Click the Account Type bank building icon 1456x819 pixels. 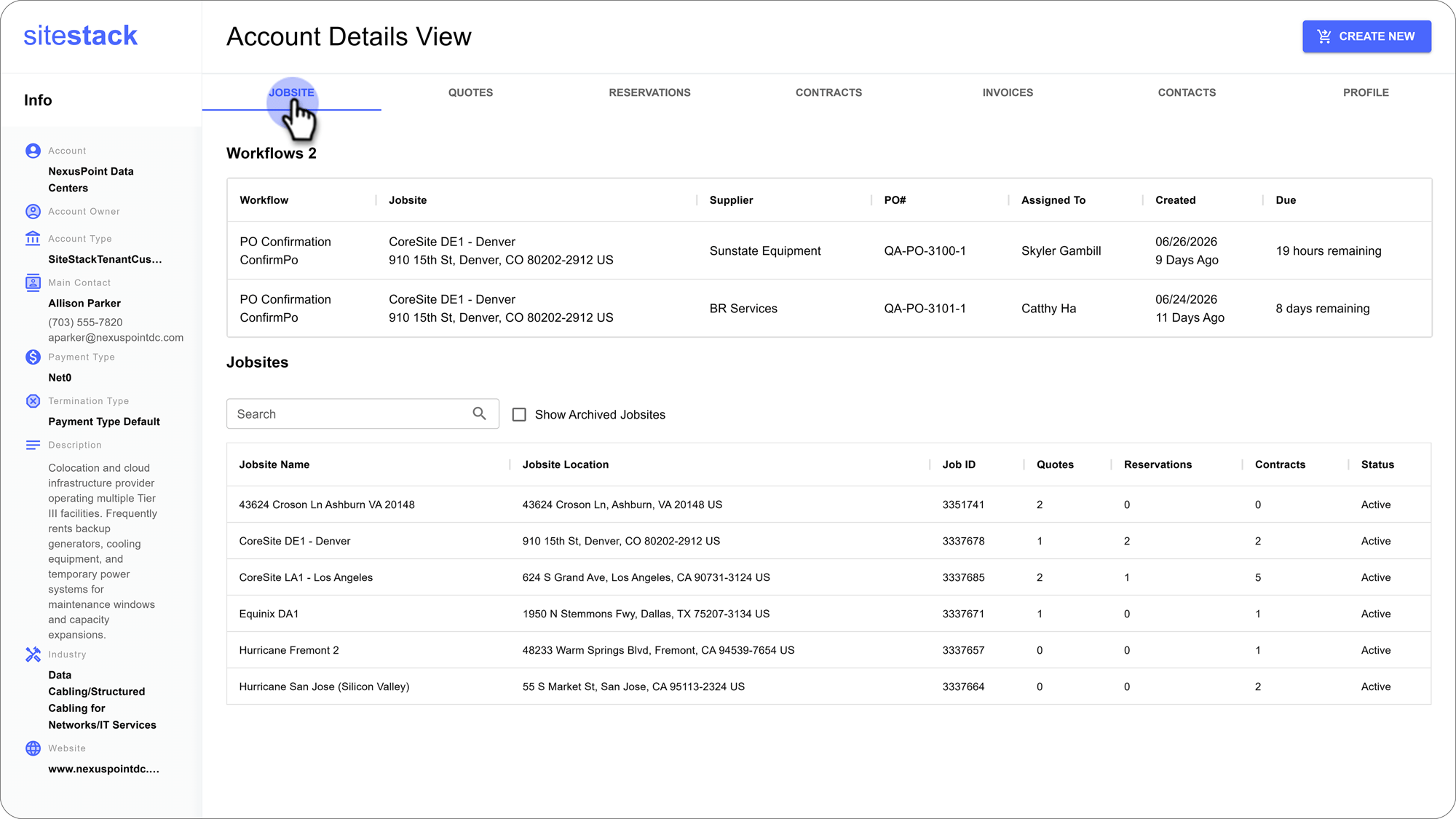tap(33, 238)
